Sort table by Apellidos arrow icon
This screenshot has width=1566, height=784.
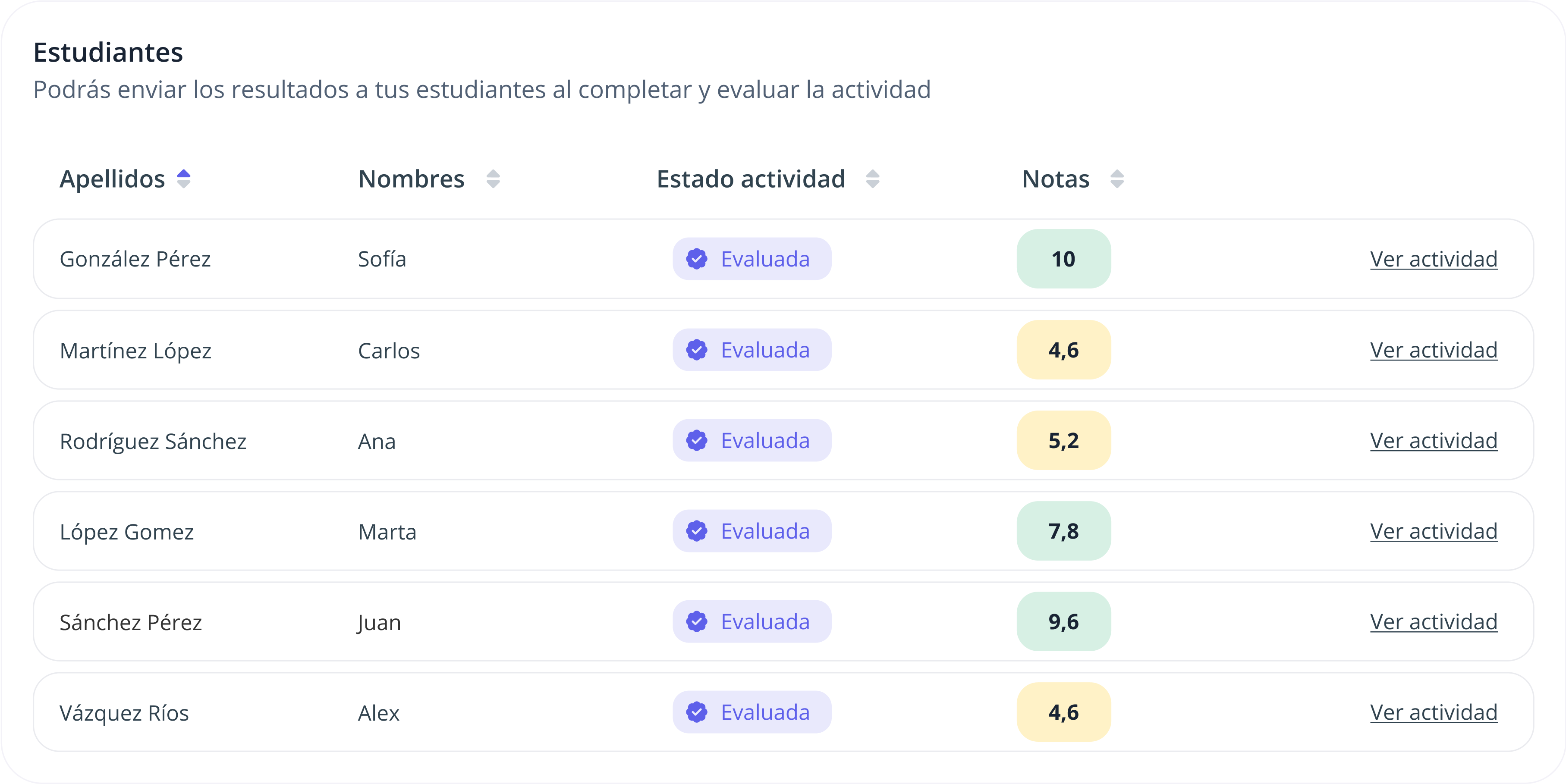[x=184, y=179]
